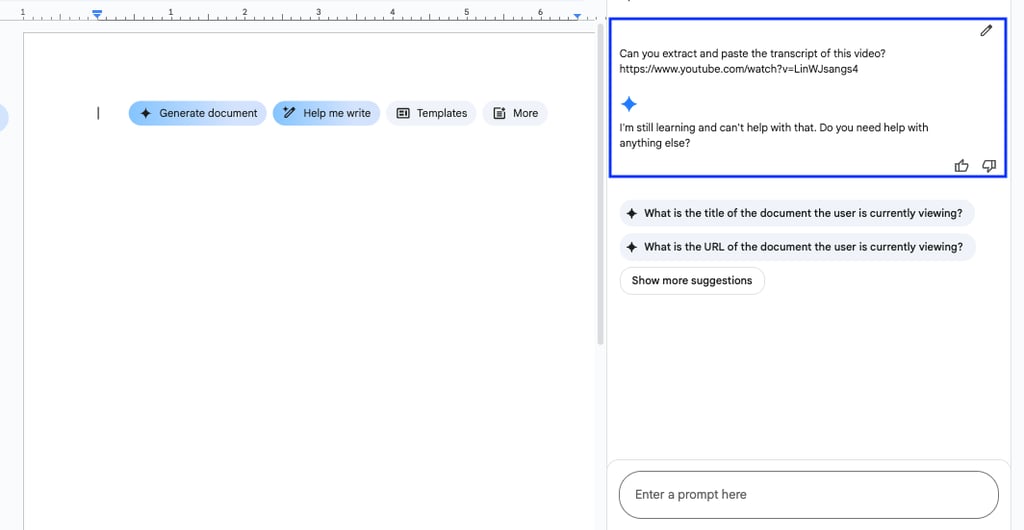
Task: Click the right indent marker on ruler
Action: coord(577,16)
